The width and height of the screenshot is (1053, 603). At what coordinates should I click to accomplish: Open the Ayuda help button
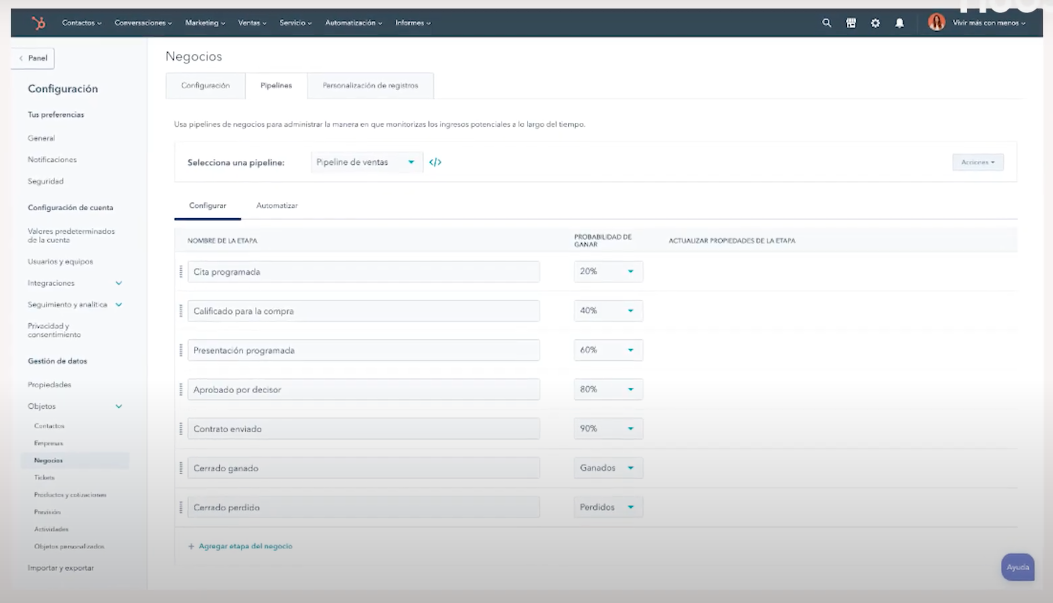tap(1017, 567)
